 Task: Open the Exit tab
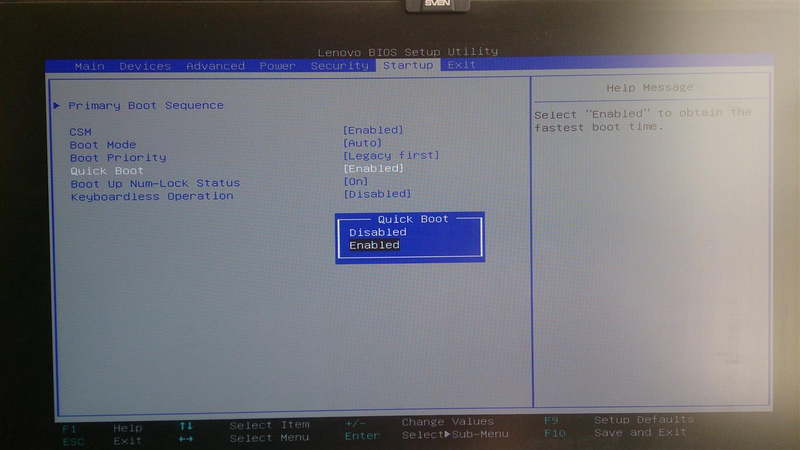point(461,65)
